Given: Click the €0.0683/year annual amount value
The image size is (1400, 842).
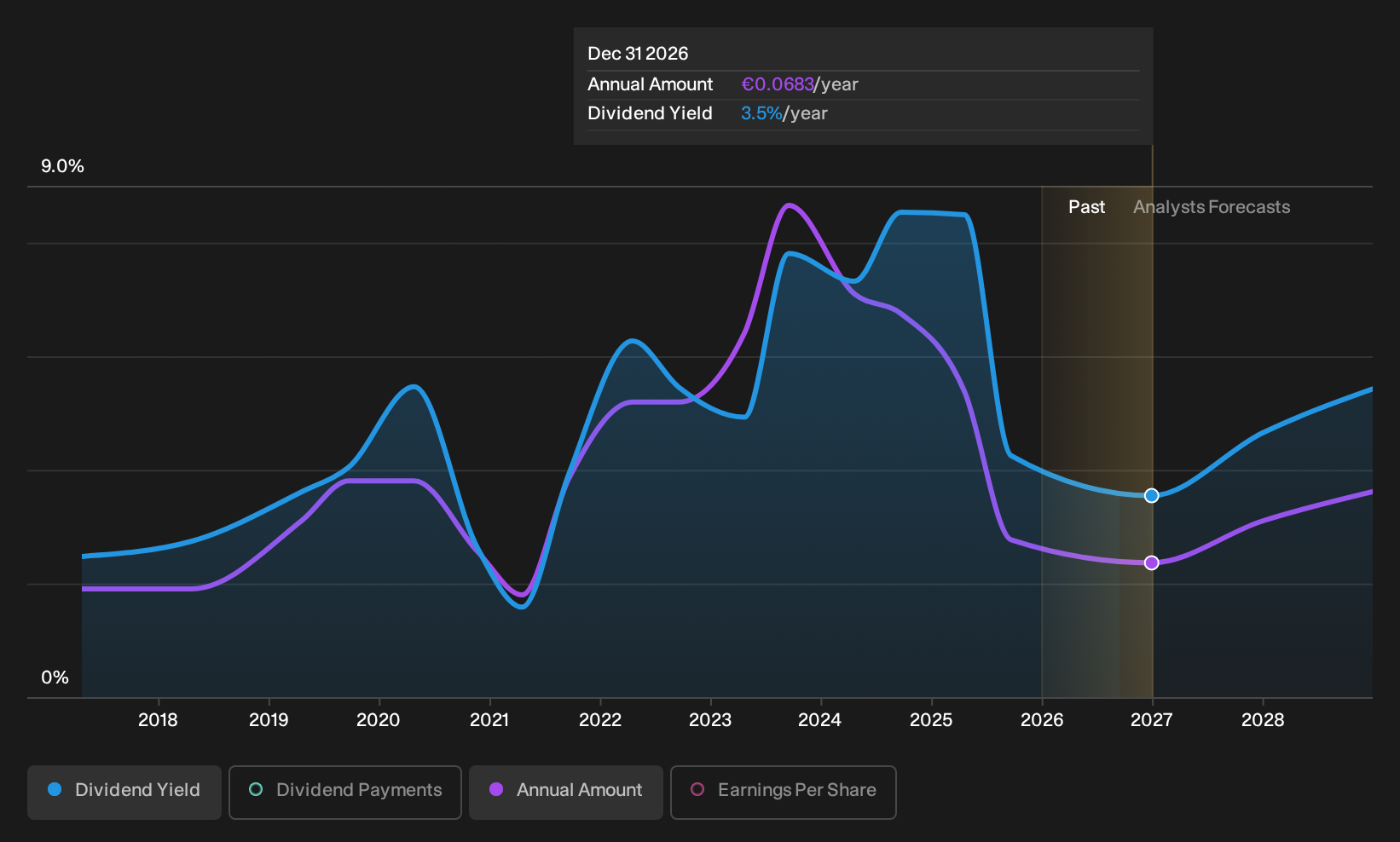Looking at the screenshot, I should [x=800, y=84].
